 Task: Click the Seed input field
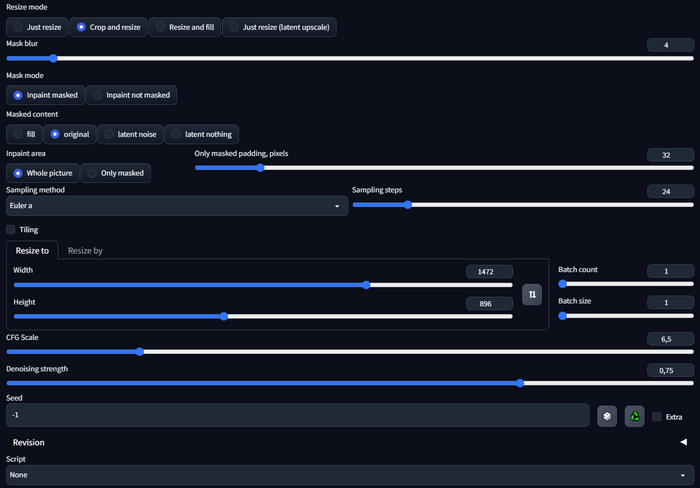click(297, 415)
